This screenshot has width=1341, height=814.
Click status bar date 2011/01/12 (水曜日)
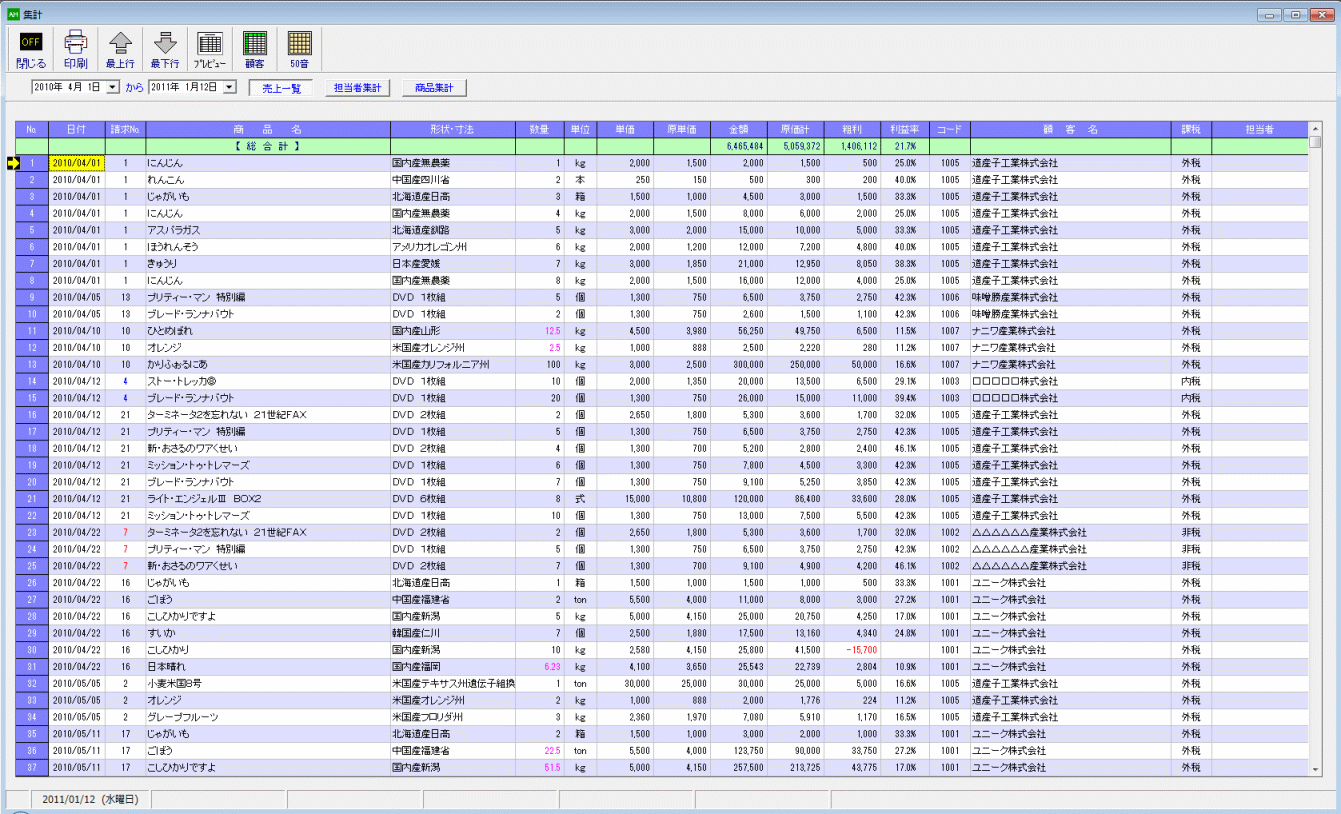tap(89, 800)
